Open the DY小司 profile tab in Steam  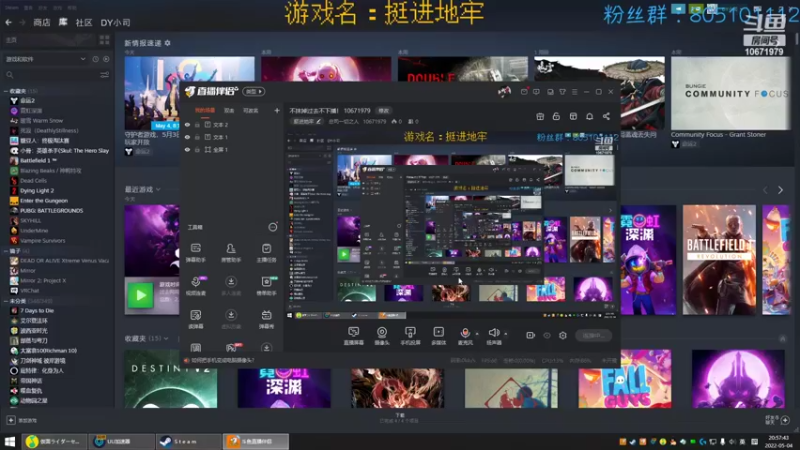(x=115, y=22)
